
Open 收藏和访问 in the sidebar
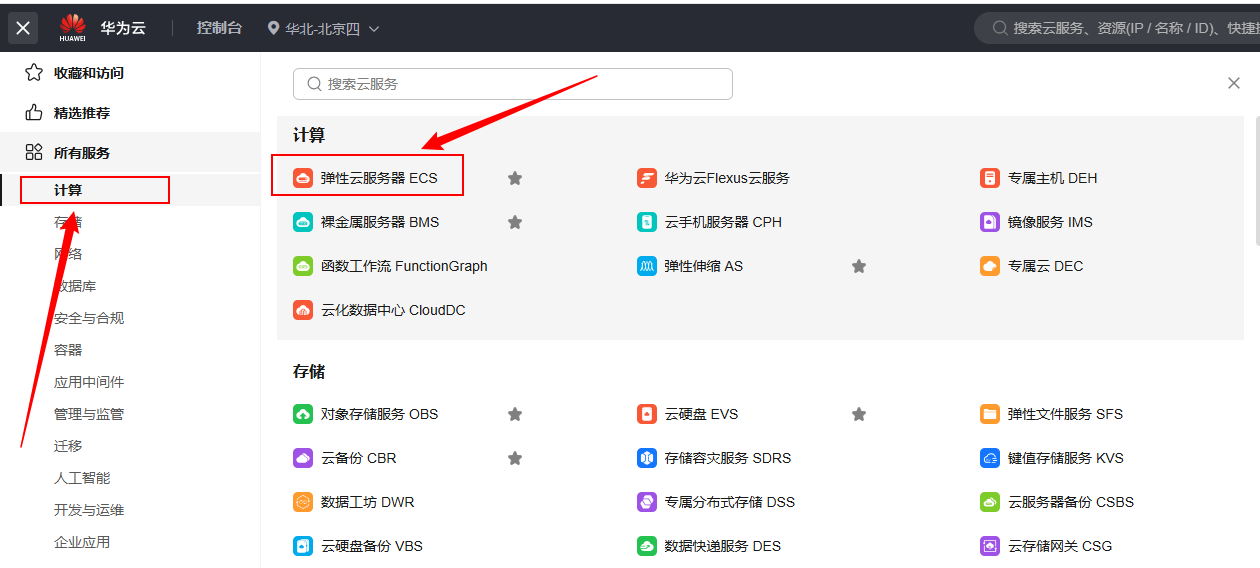coord(130,73)
